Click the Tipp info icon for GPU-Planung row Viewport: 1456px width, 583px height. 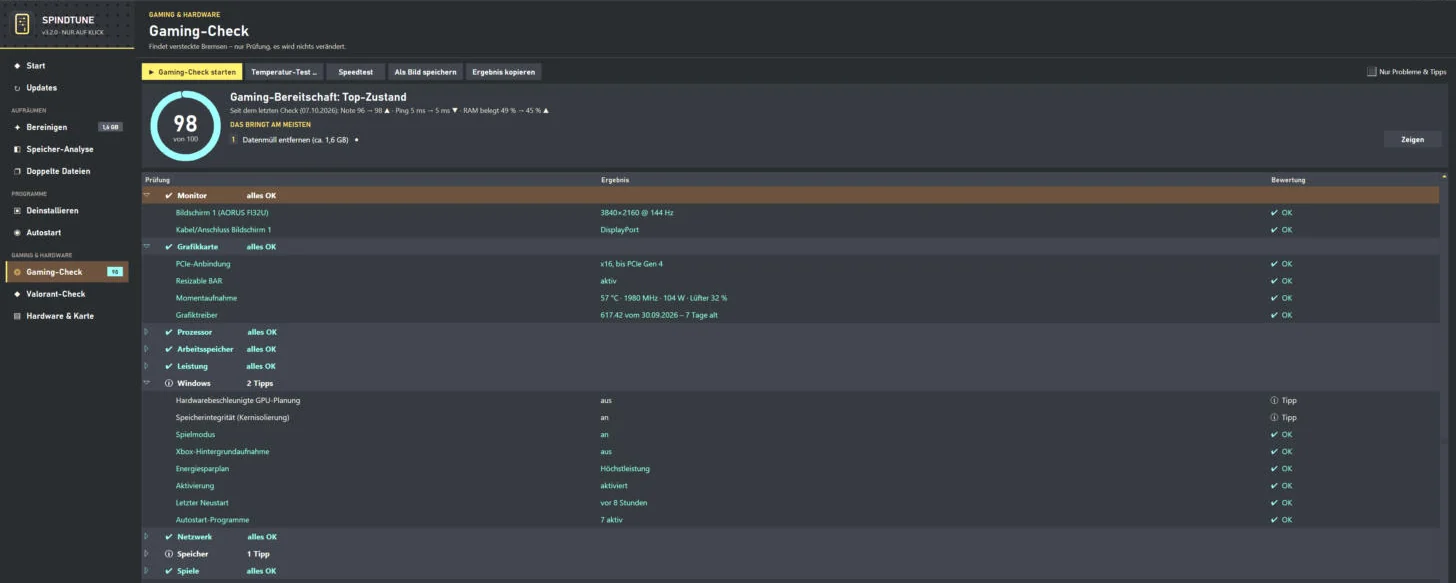(1274, 400)
